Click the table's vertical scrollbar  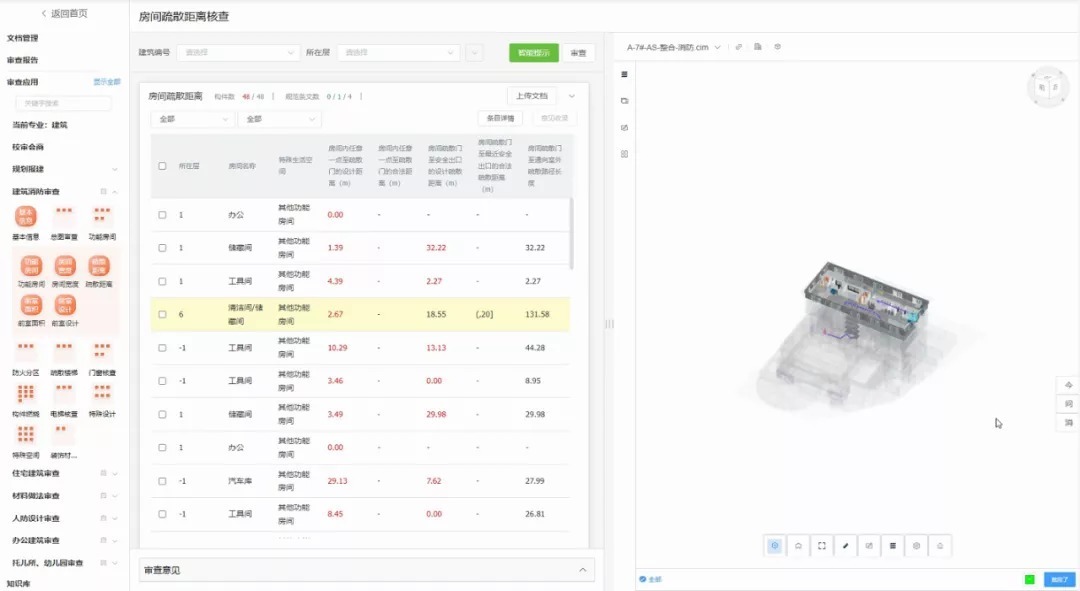tap(571, 234)
